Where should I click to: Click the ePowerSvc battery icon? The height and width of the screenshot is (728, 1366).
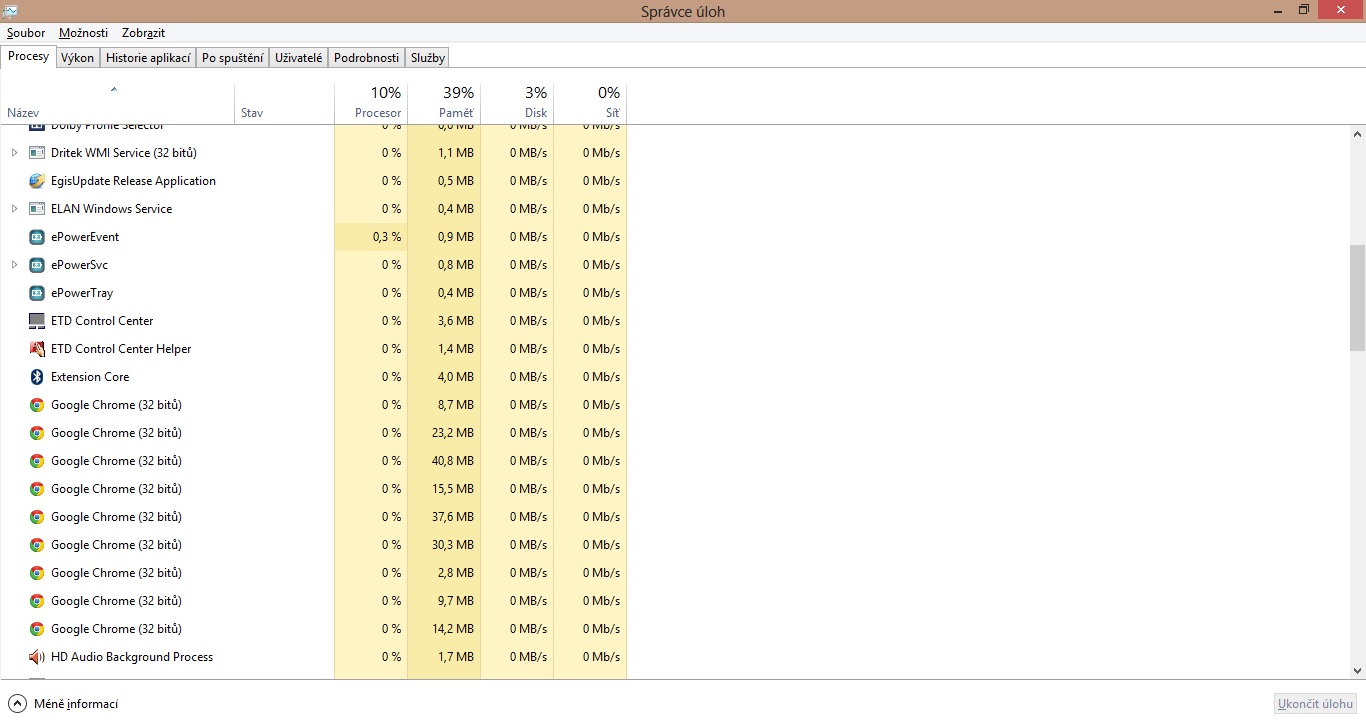point(37,265)
